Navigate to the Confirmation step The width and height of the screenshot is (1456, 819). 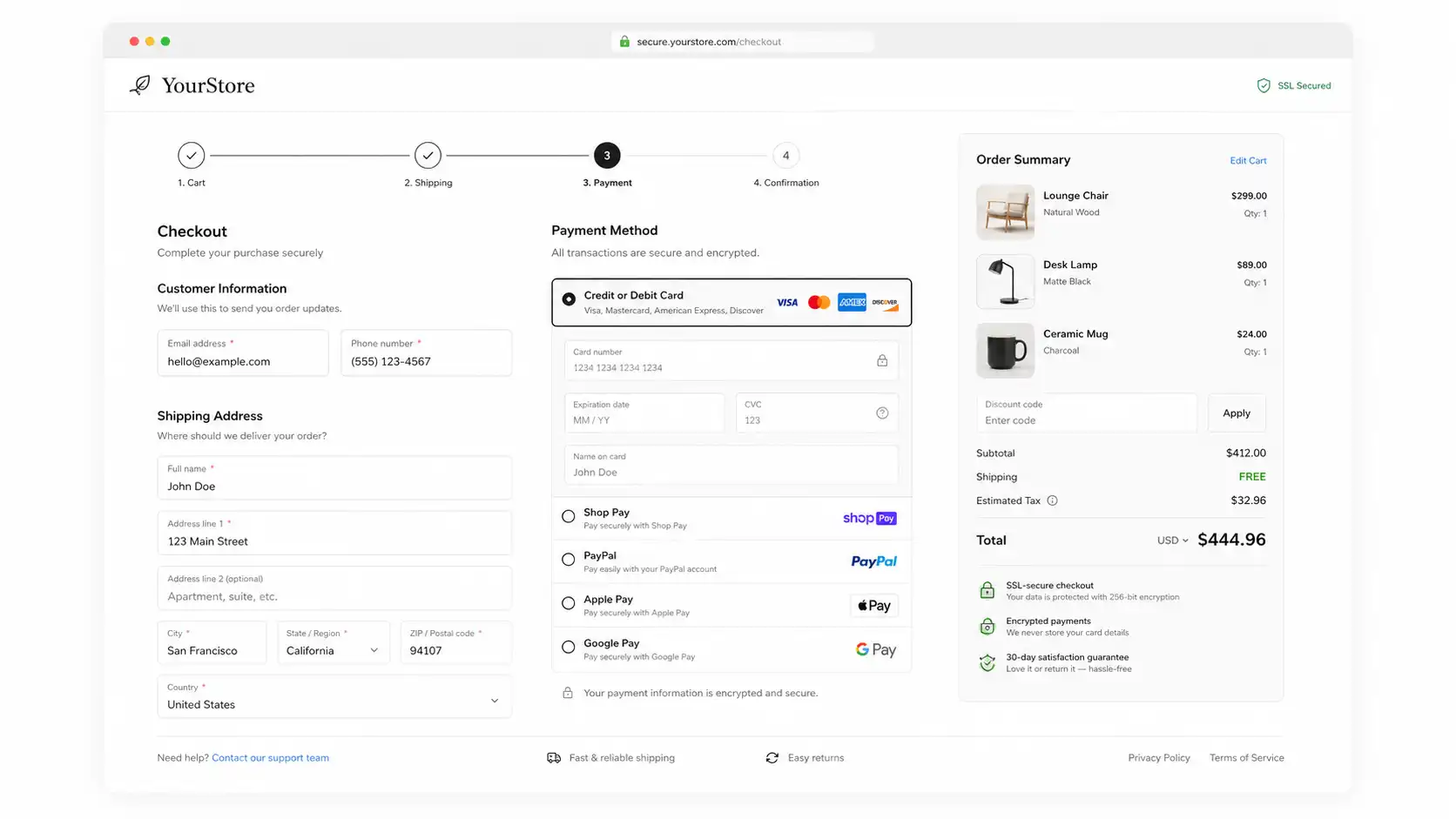[785, 155]
